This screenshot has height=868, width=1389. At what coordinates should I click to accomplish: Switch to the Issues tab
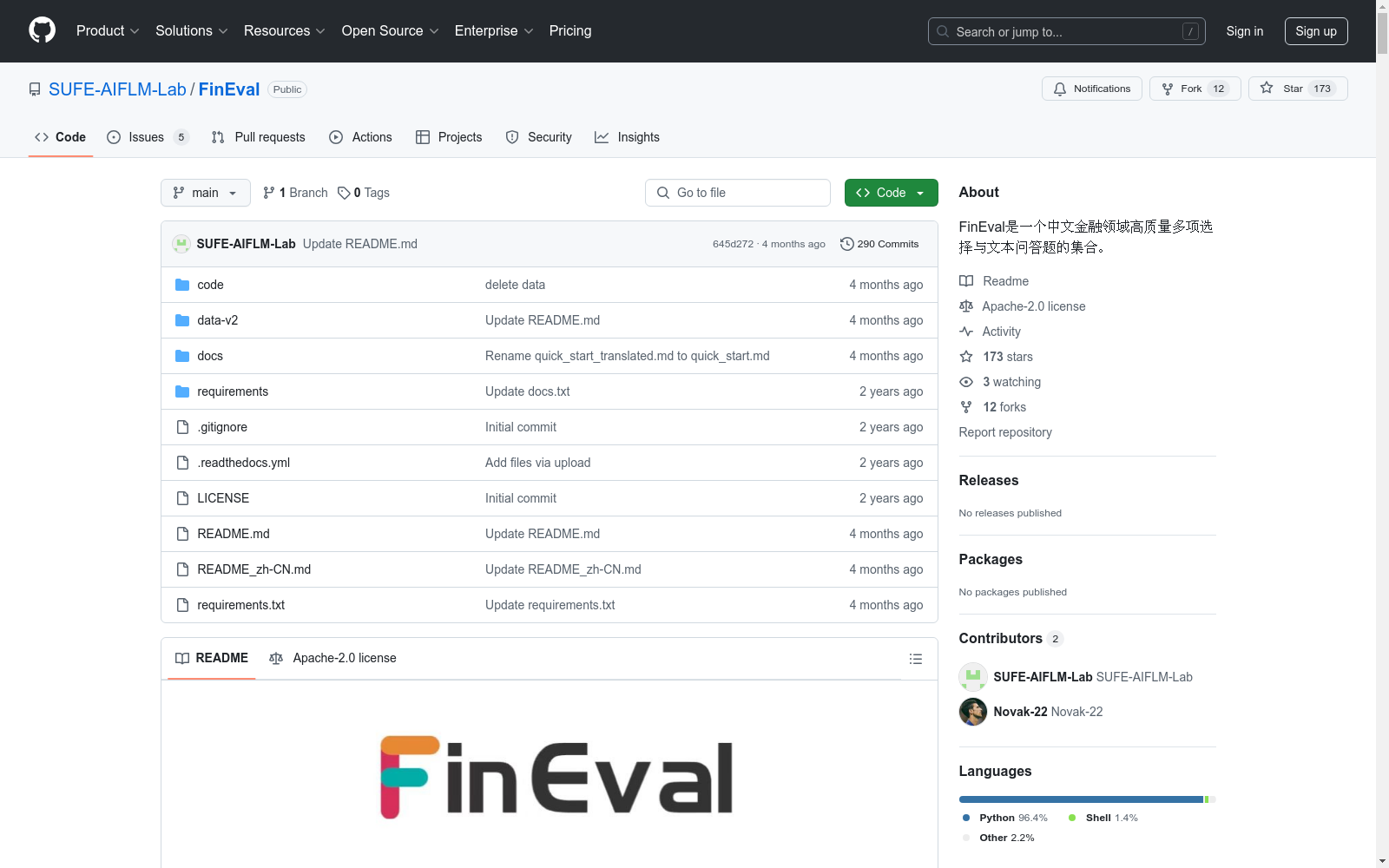148,137
